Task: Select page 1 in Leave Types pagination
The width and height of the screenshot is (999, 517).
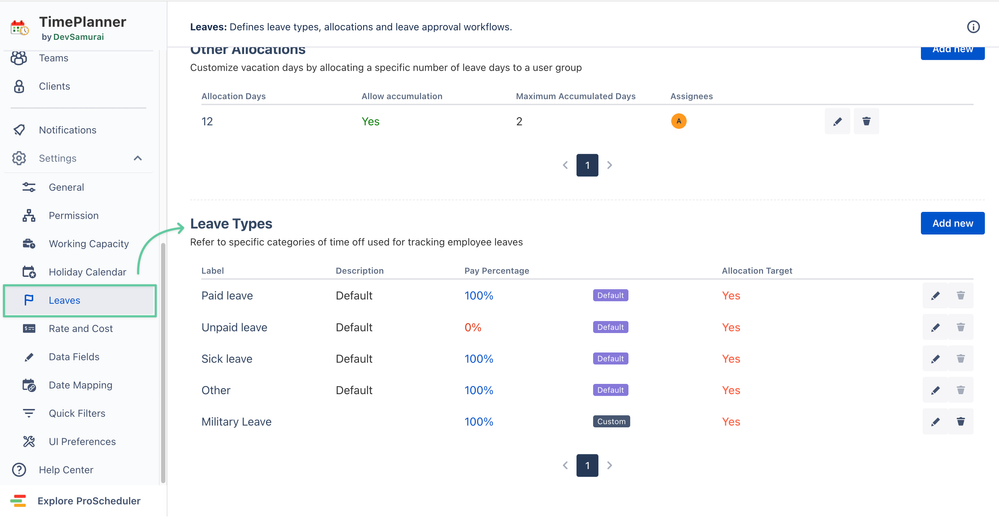Action: pyautogui.click(x=587, y=465)
